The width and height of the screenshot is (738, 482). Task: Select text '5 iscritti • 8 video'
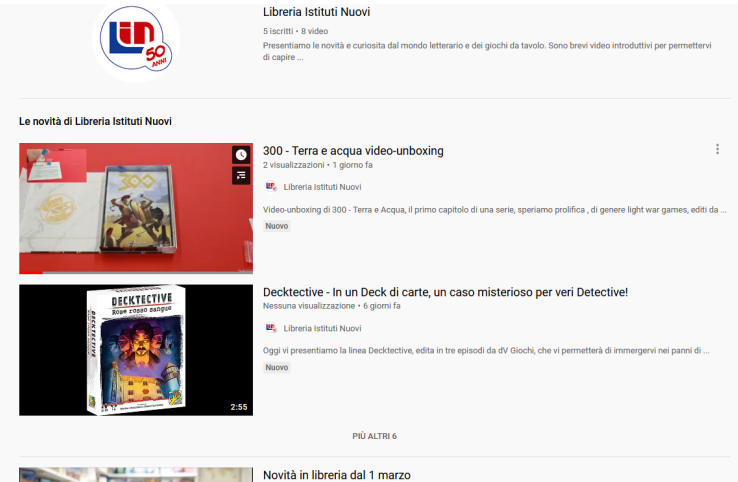coord(296,31)
